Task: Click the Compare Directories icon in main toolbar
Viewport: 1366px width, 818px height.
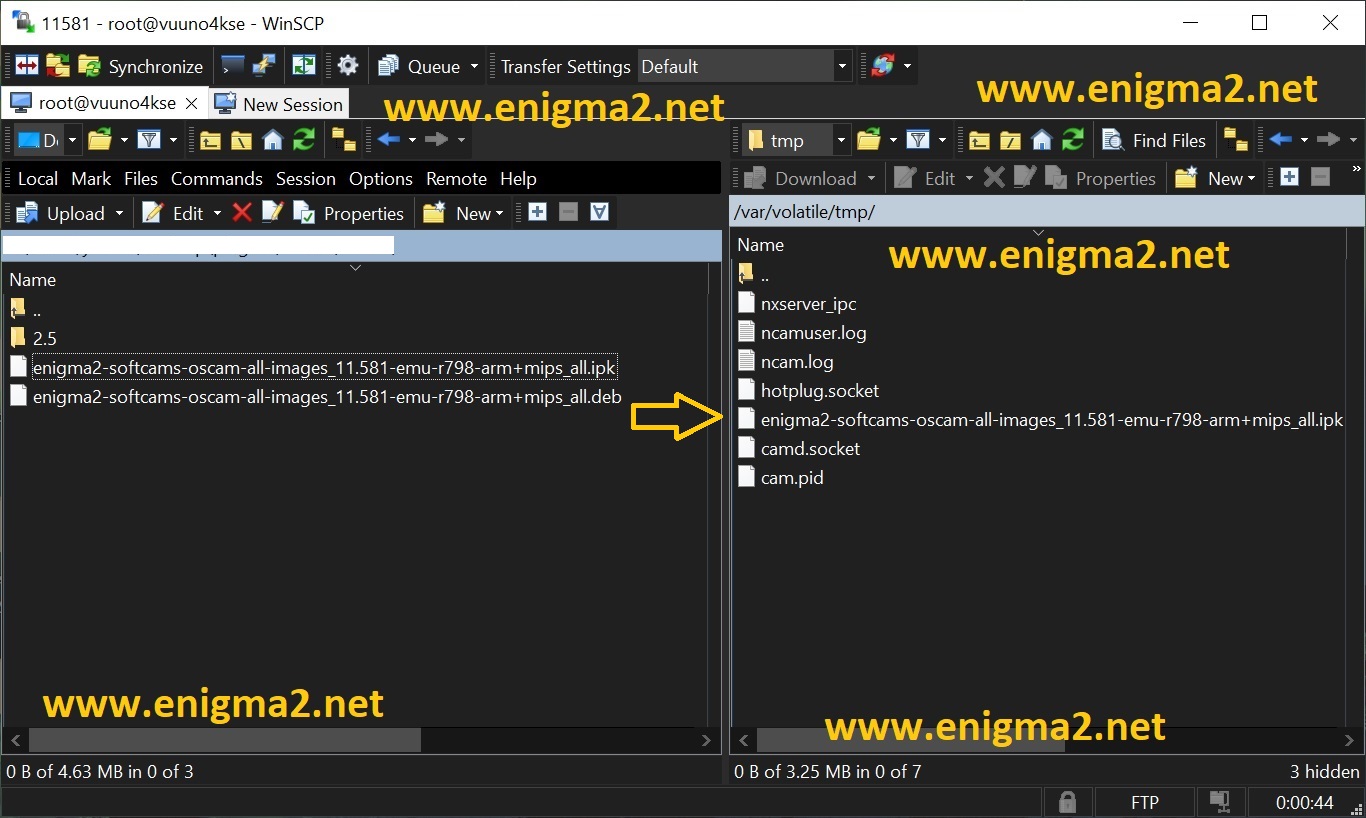Action: coord(26,67)
